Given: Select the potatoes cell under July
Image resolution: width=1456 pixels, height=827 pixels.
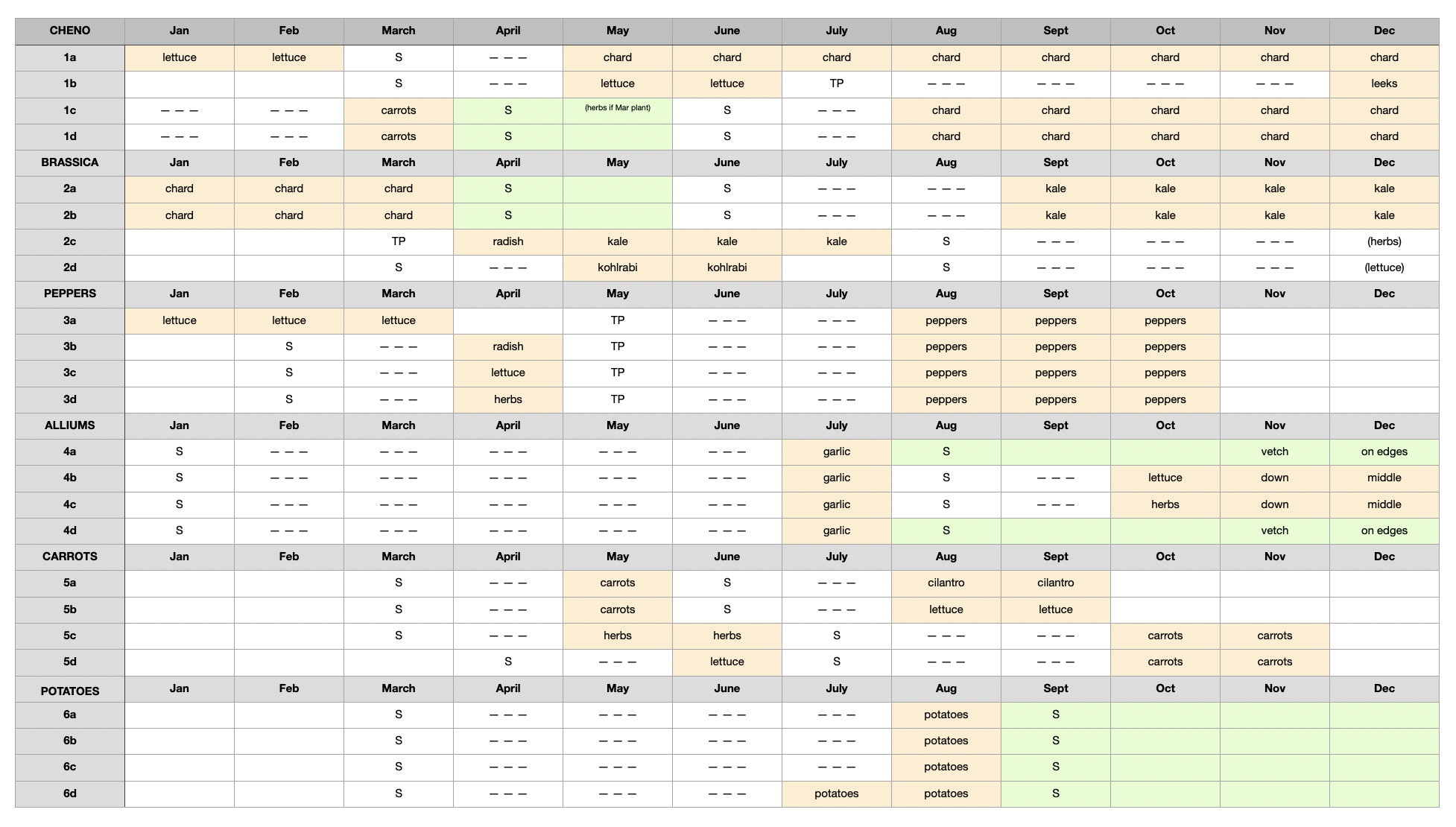Looking at the screenshot, I should coord(836,793).
